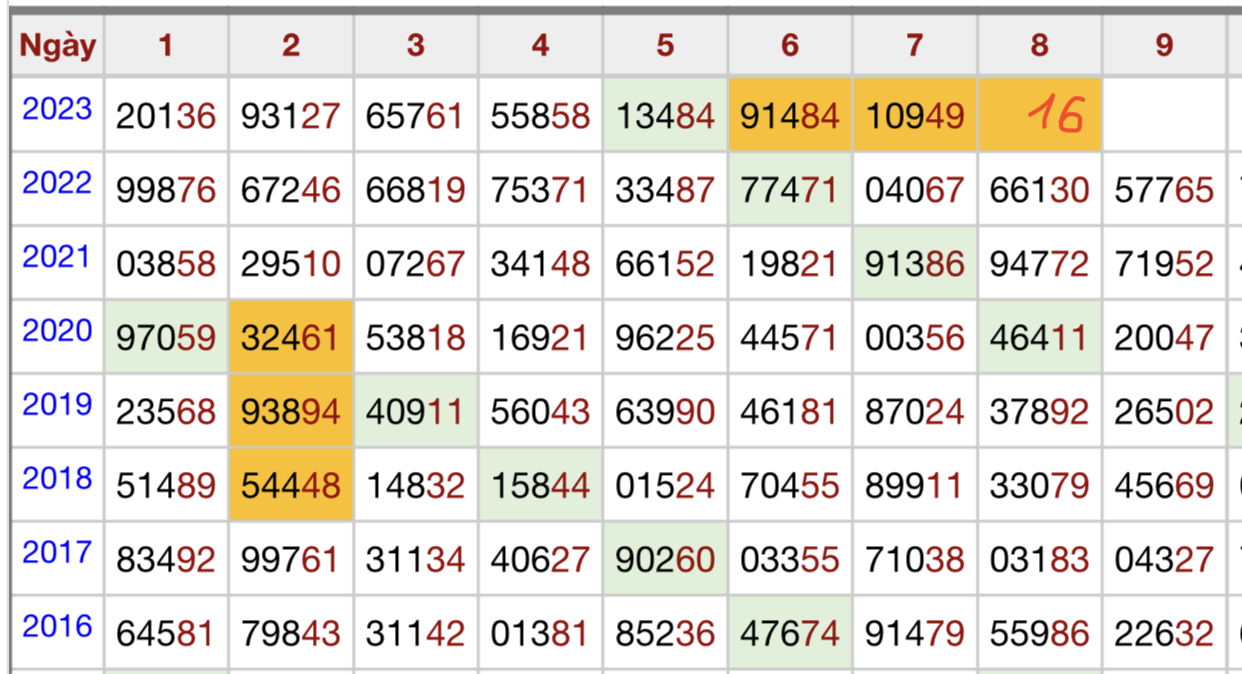Open the 2023 year link

pyautogui.click(x=57, y=109)
